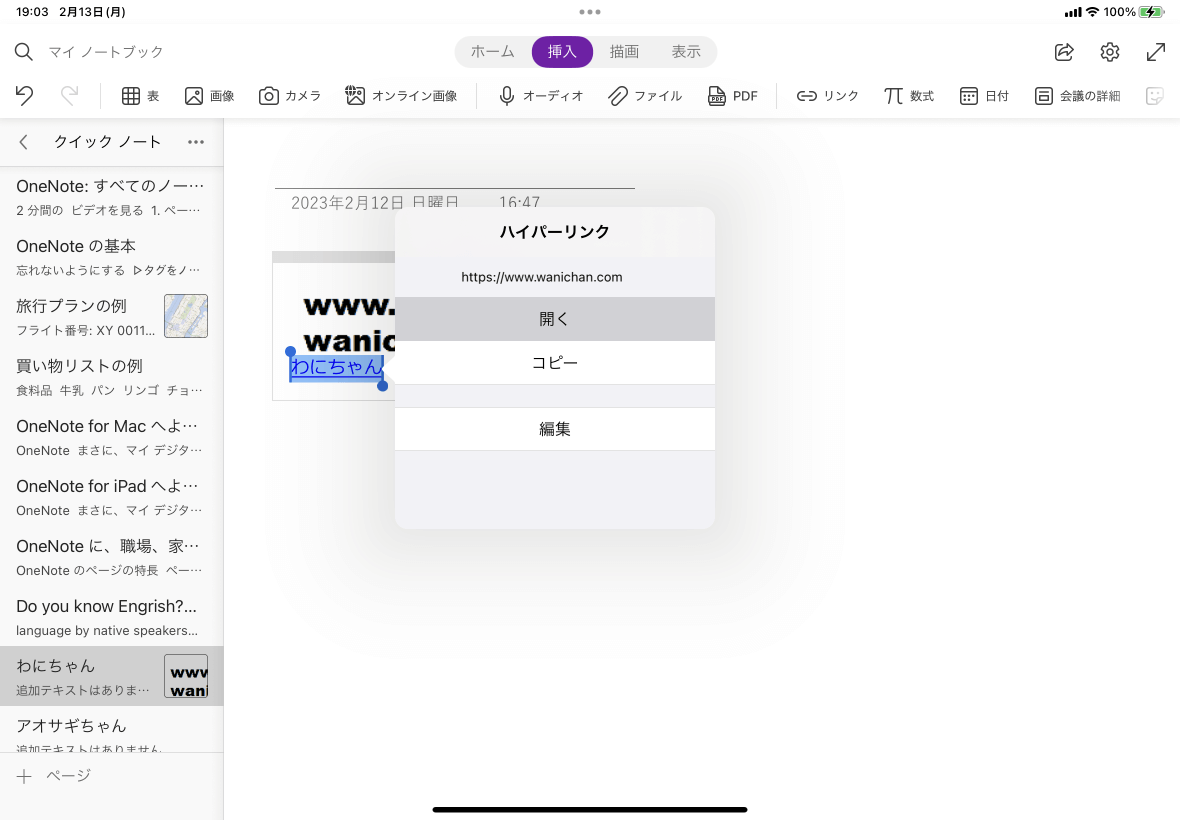Undo the last action
This screenshot has height=820, width=1180.
(24, 96)
